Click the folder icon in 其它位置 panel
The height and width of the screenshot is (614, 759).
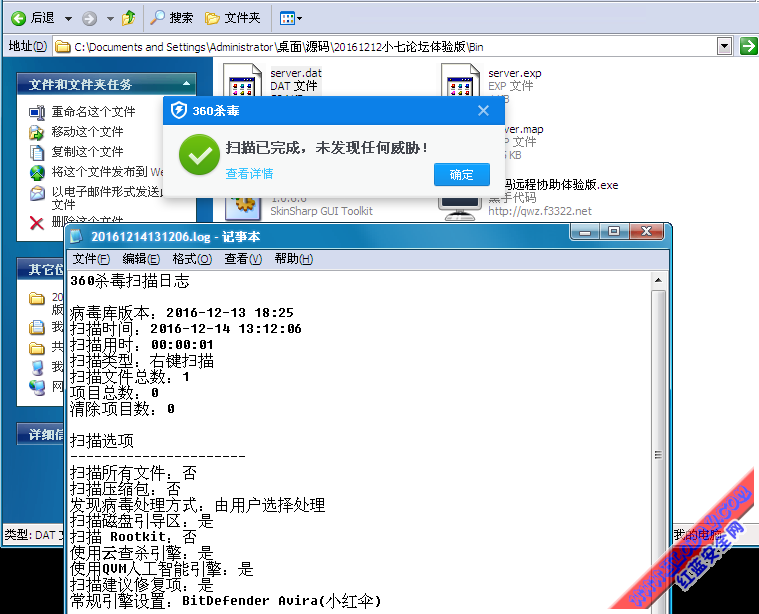coord(37,299)
